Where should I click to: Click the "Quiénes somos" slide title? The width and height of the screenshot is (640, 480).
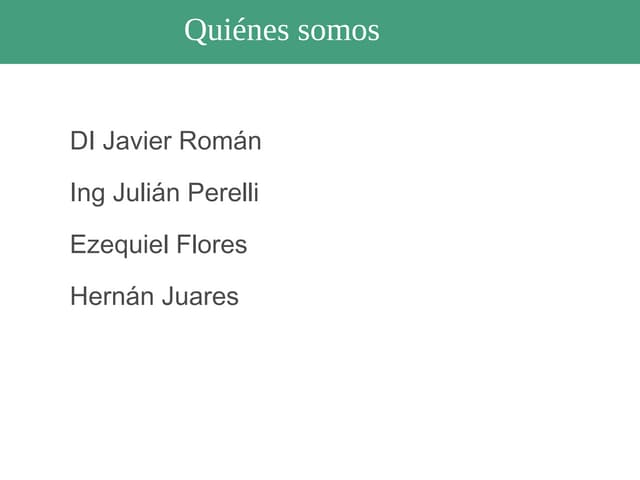click(281, 30)
